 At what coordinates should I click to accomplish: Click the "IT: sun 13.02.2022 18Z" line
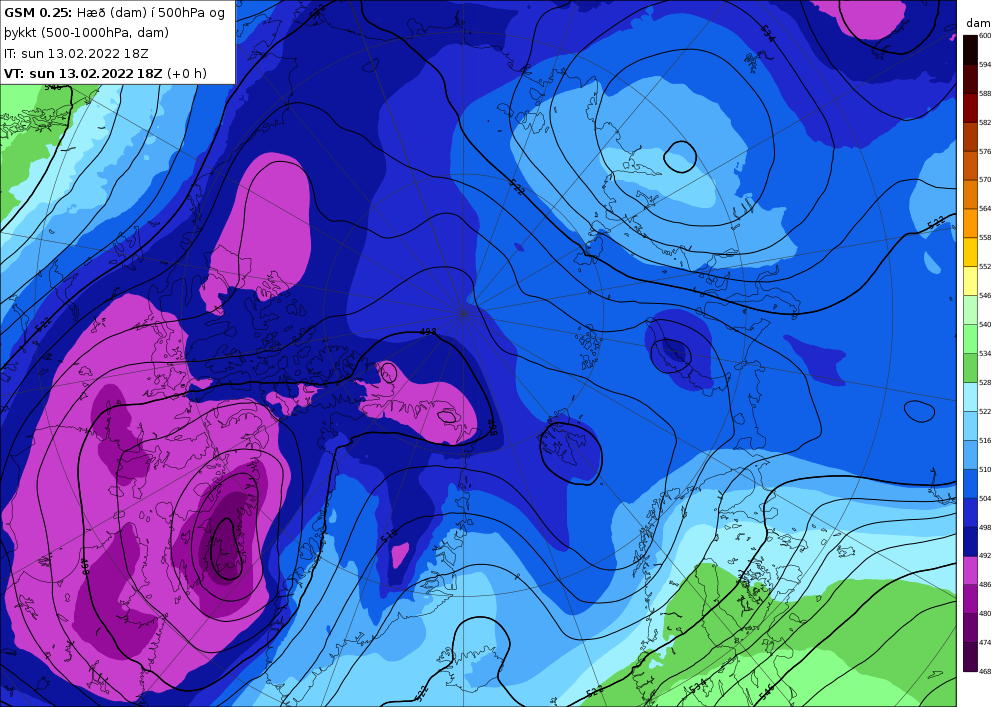76,54
